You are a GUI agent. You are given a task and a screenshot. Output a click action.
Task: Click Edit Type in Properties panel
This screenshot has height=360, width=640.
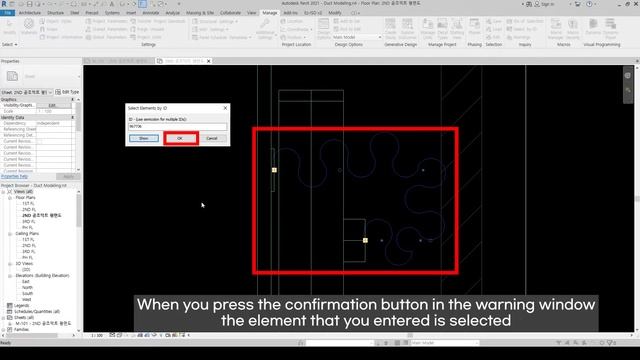click(67, 92)
